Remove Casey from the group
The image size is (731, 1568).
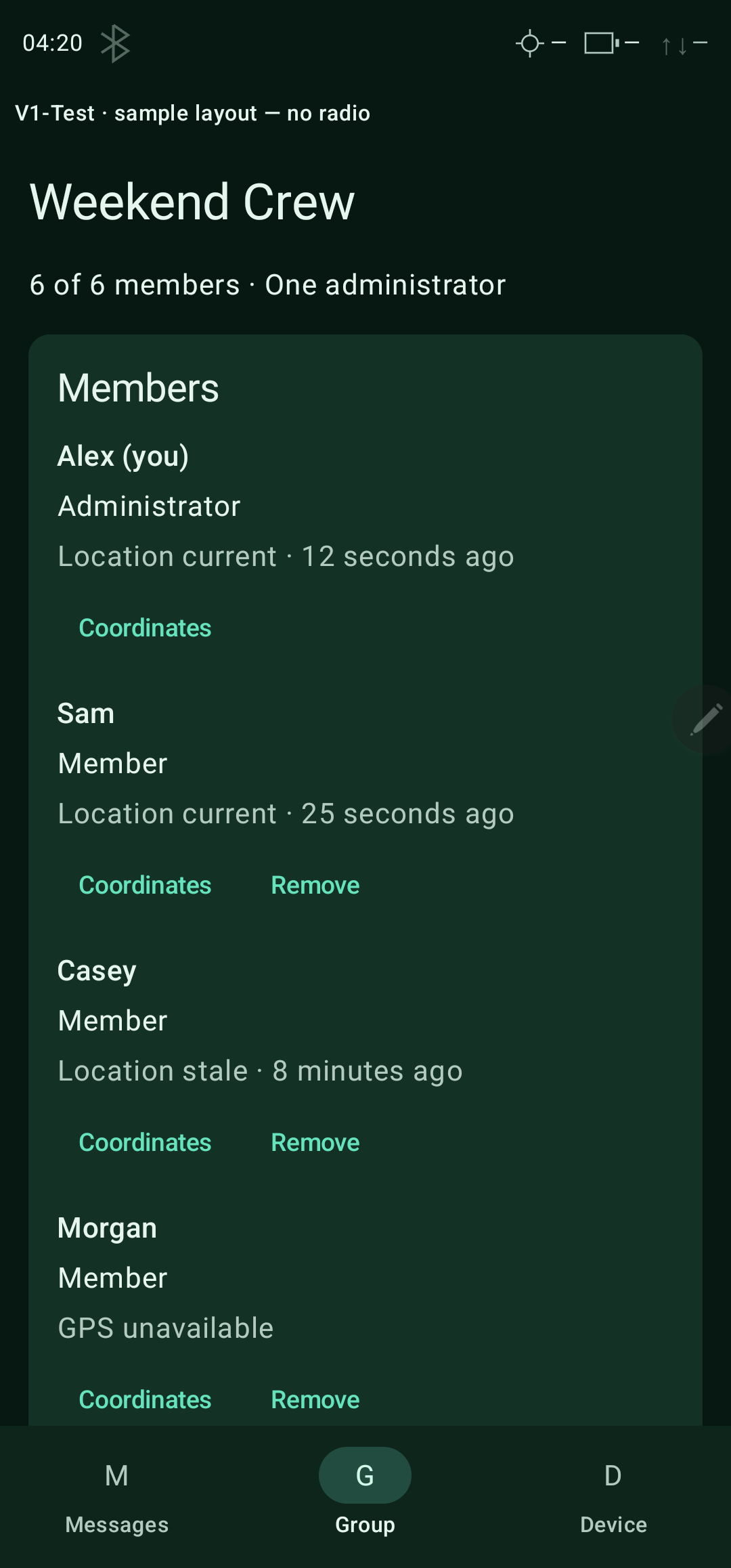point(315,1143)
